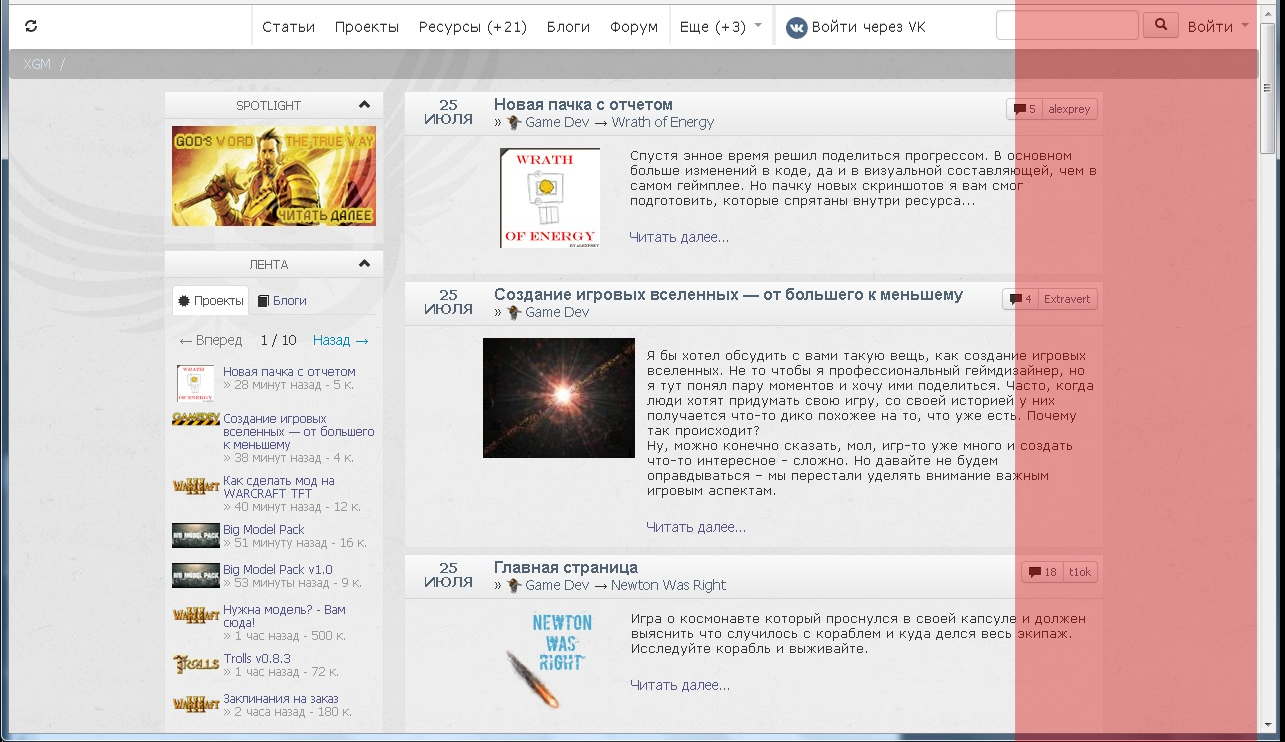The width and height of the screenshot is (1285, 742).
Task: Open the Войти dropdown in the top-right
Action: pos(1218,27)
